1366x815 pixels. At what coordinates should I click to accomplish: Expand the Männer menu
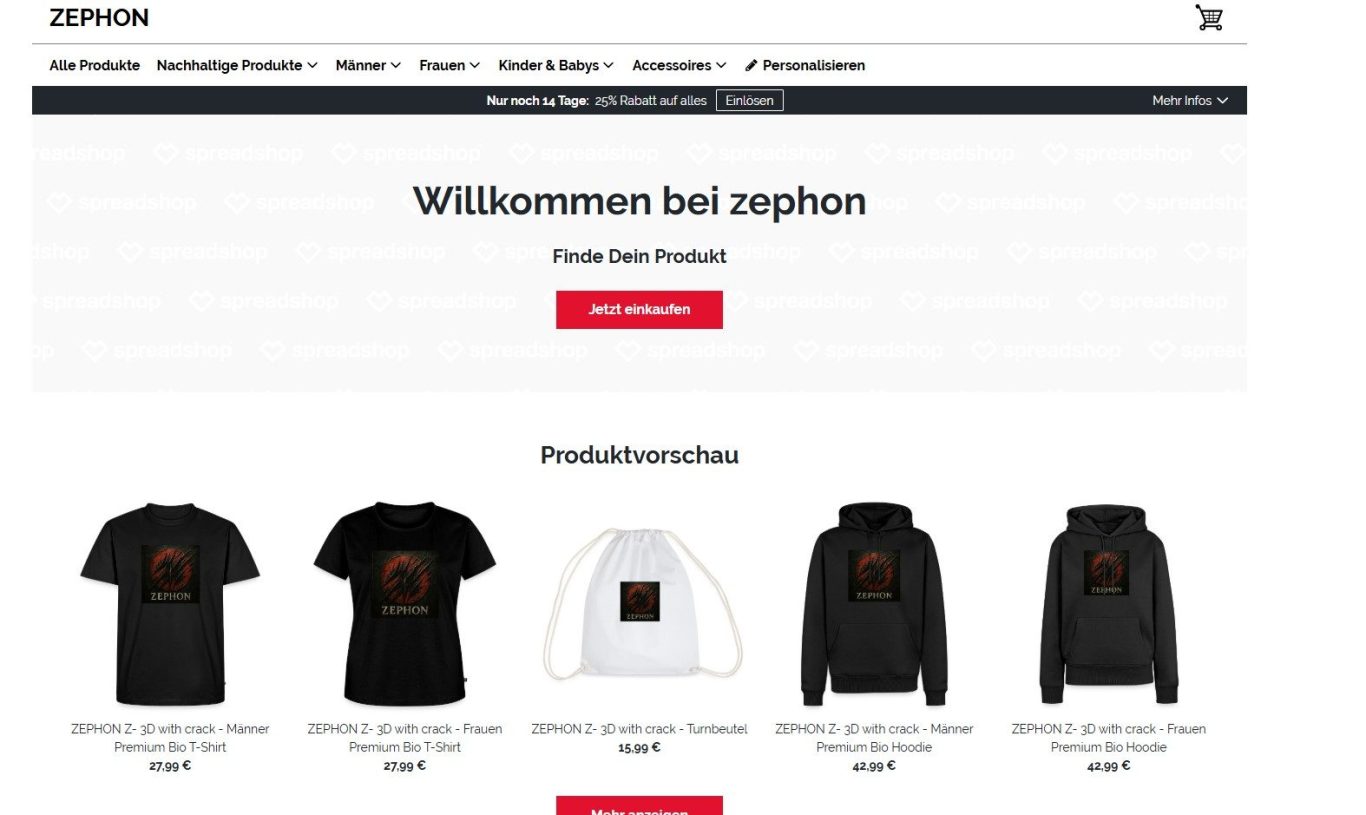point(368,65)
